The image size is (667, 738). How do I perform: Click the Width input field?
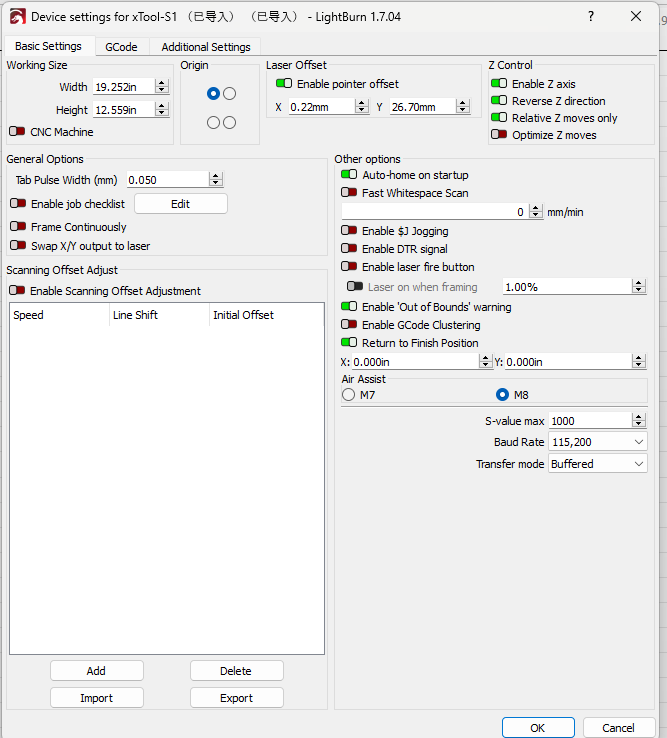point(124,87)
